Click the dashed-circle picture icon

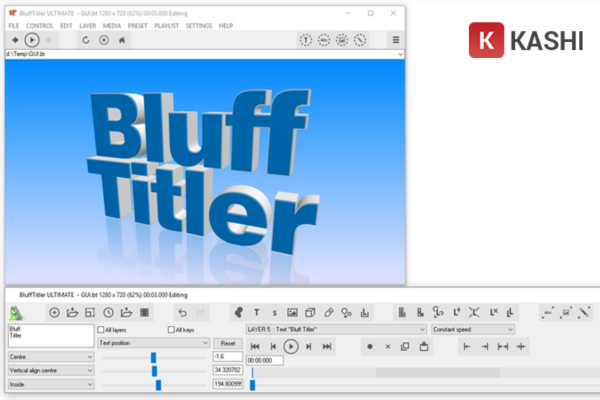pos(342,40)
